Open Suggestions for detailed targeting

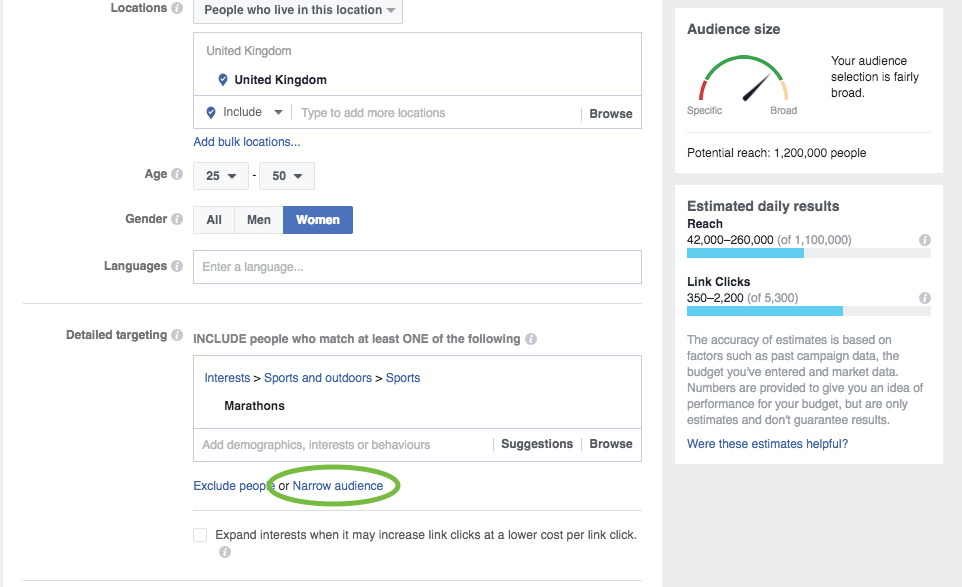pos(537,444)
